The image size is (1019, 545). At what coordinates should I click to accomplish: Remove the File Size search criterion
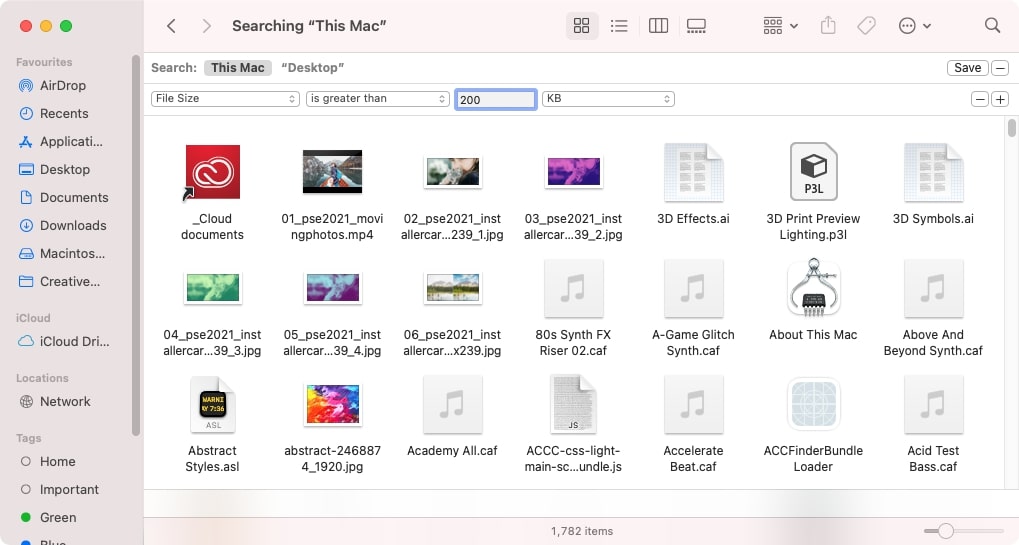click(x=980, y=99)
